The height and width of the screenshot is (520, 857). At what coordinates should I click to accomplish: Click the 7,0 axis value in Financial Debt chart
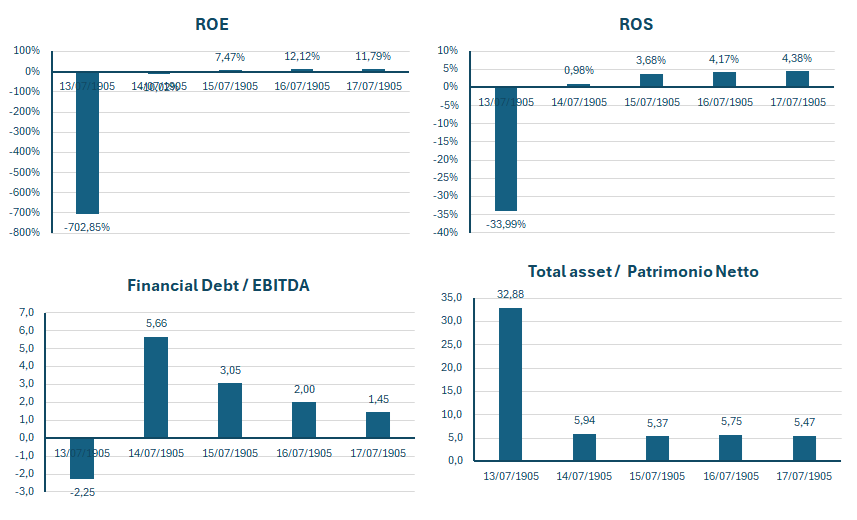click(x=27, y=313)
